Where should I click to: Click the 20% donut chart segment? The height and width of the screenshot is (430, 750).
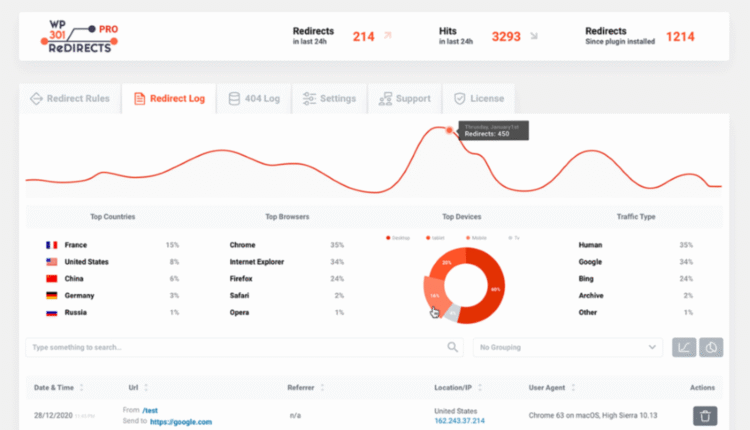pos(447,262)
